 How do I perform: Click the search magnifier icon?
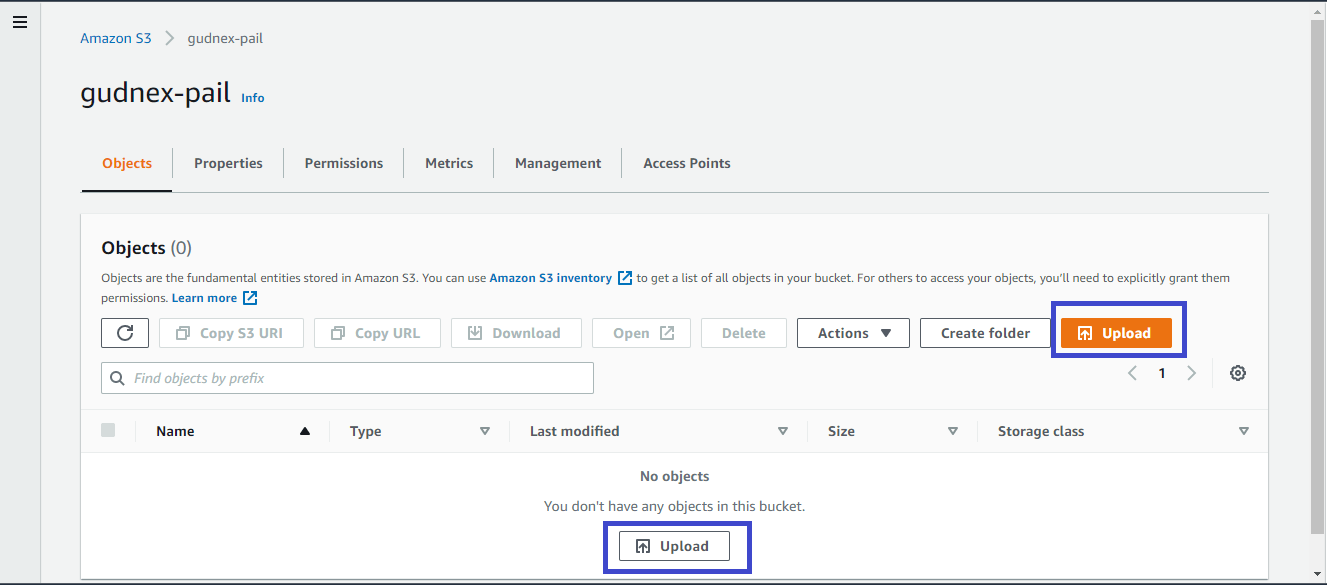[118, 379]
